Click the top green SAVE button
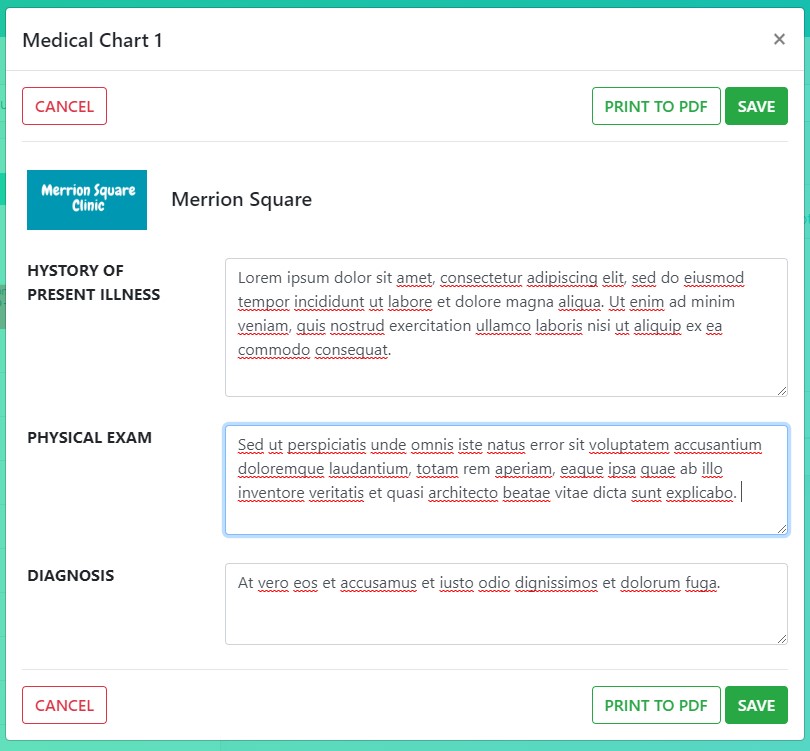This screenshot has height=751, width=810. tap(756, 106)
